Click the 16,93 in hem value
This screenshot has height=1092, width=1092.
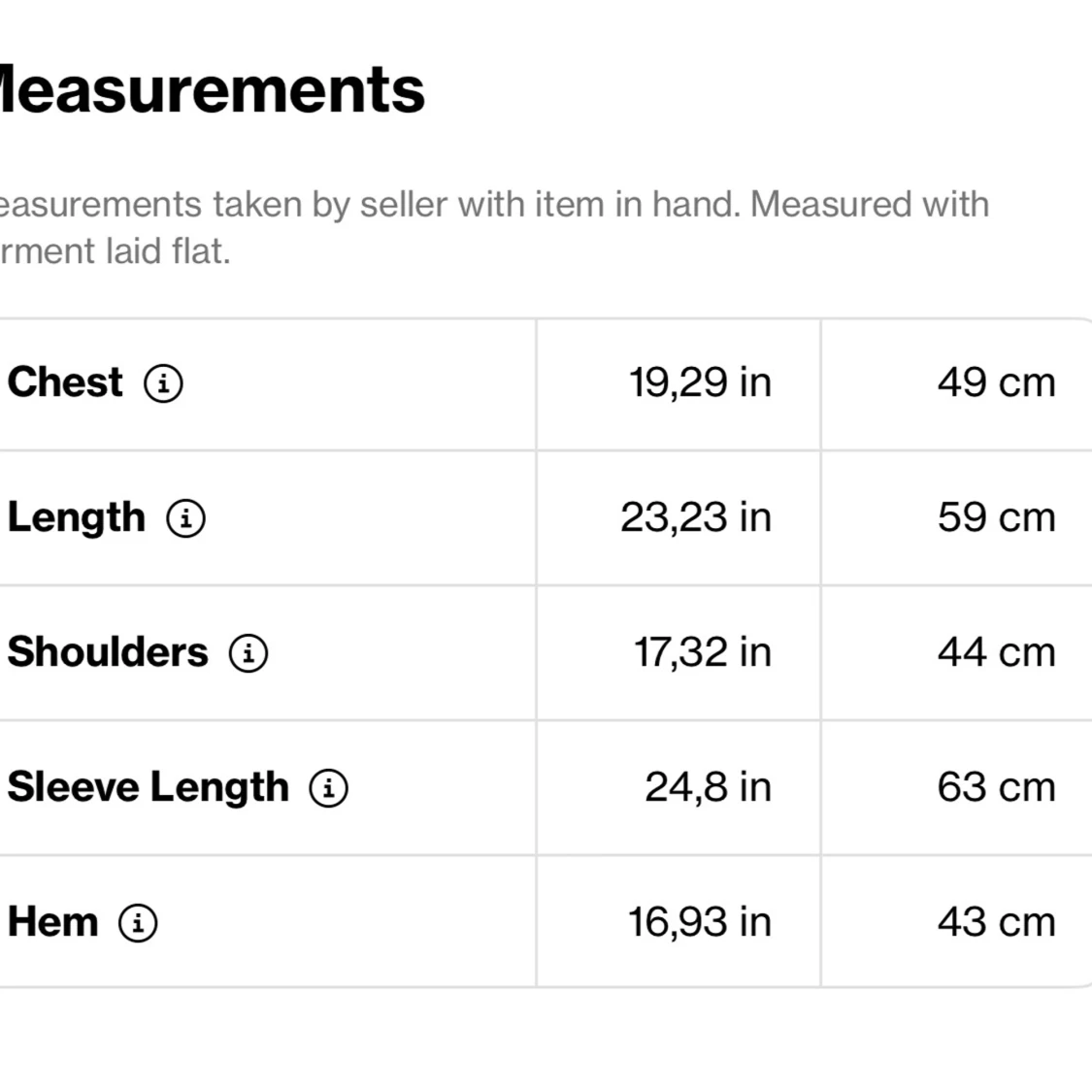click(x=700, y=923)
